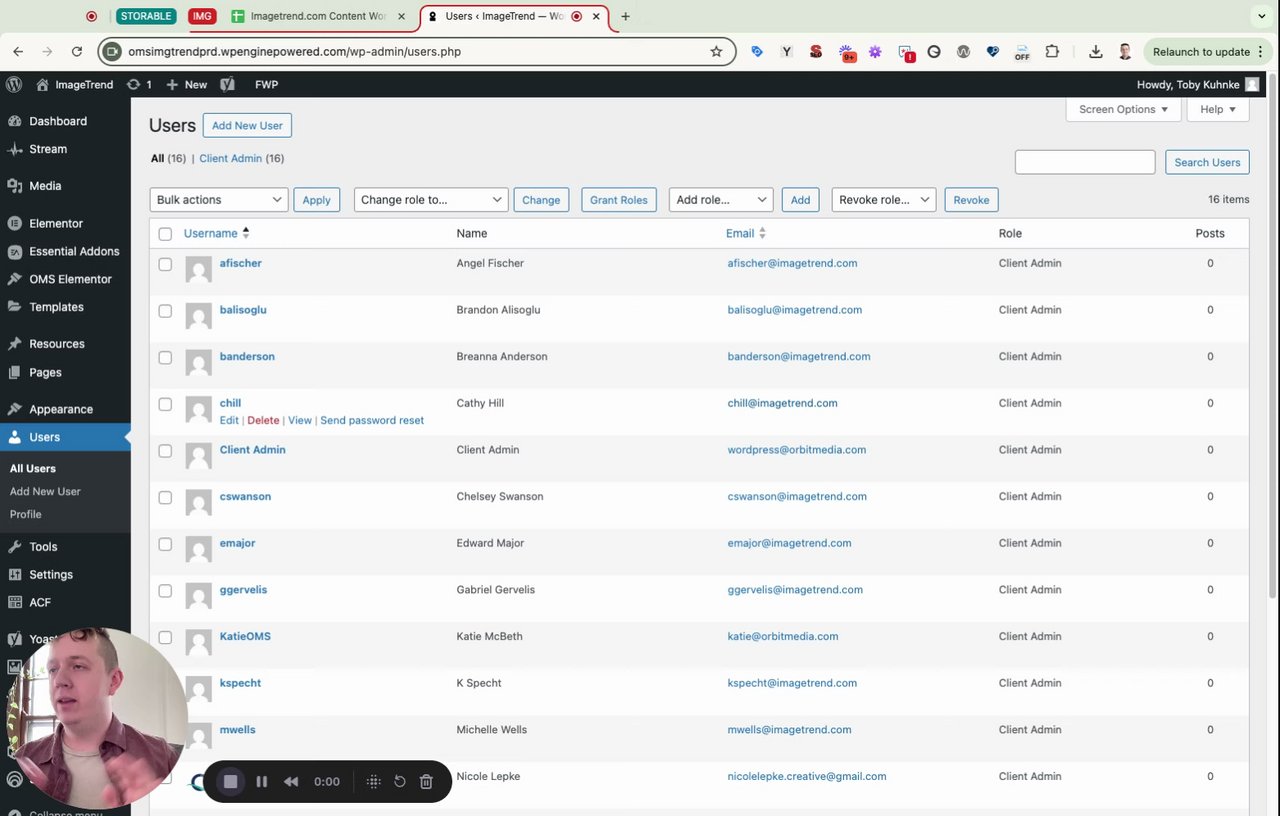The width and height of the screenshot is (1280, 816).
Task: Check the box for Client Admin user
Action: pyautogui.click(x=165, y=451)
